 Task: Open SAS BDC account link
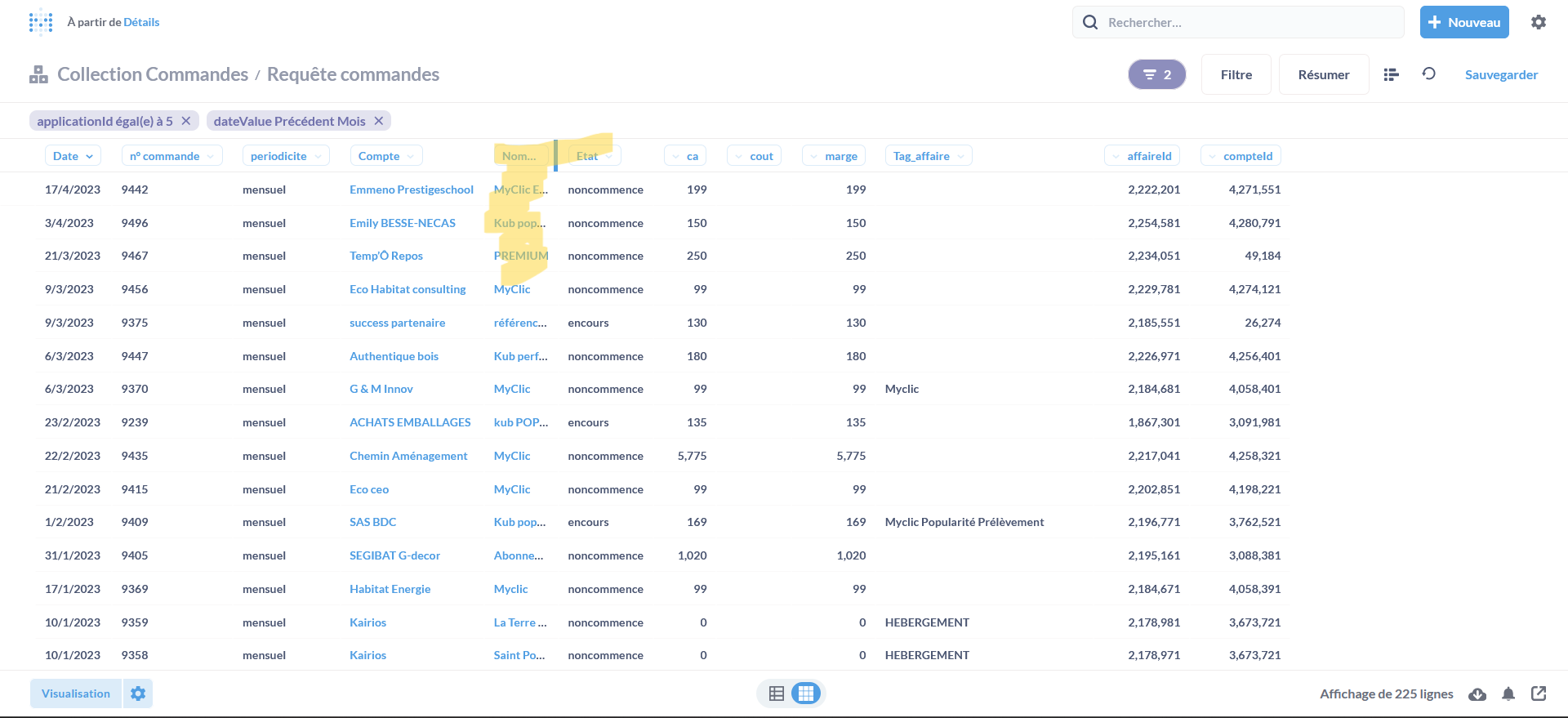click(x=373, y=522)
